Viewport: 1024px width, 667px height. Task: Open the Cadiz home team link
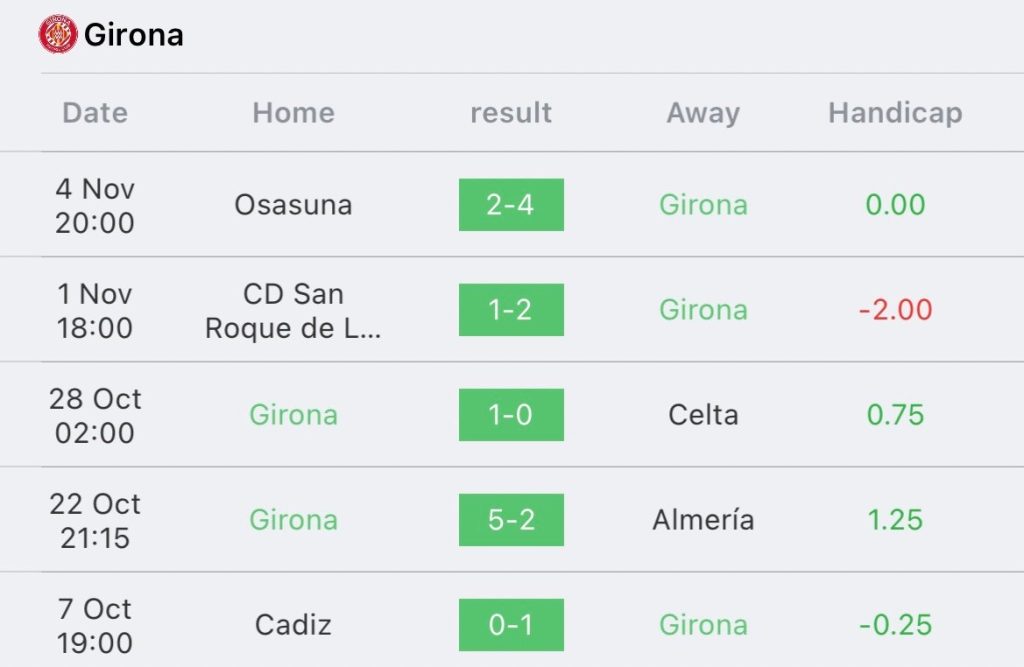pyautogui.click(x=293, y=625)
